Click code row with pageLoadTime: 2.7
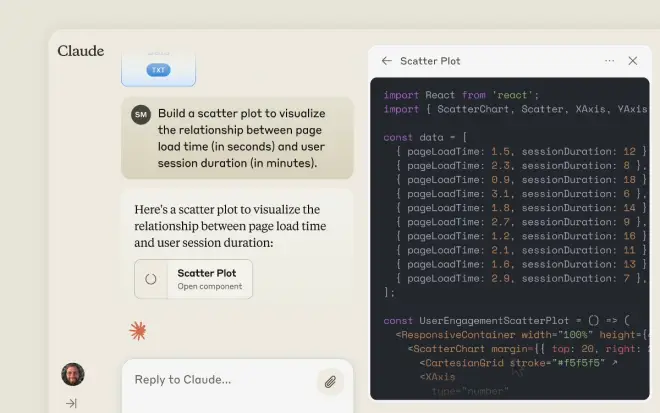Screen dimensions: 660x413 521,222
